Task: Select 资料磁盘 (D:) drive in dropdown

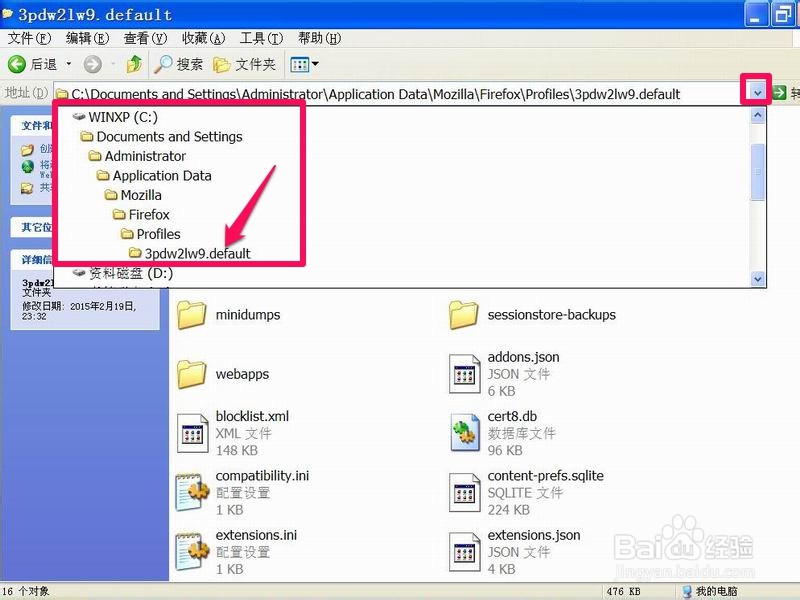Action: pos(123,273)
